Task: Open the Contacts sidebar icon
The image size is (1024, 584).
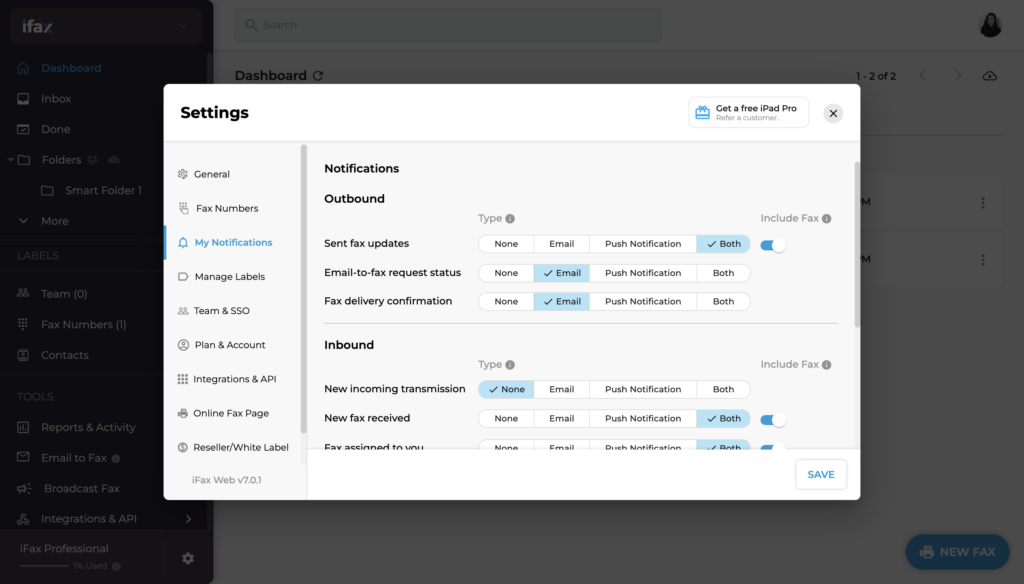Action: [25, 355]
